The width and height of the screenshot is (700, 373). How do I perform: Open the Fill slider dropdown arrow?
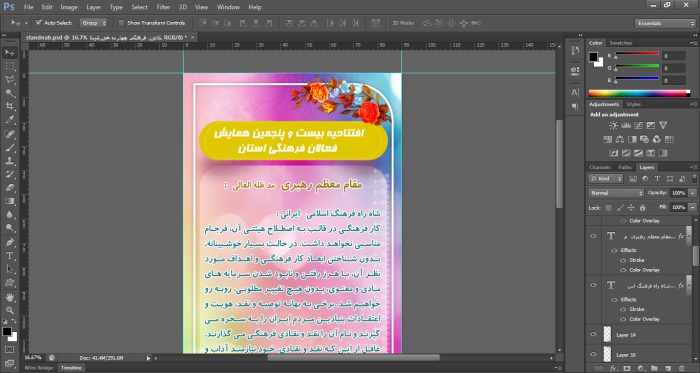coord(692,207)
